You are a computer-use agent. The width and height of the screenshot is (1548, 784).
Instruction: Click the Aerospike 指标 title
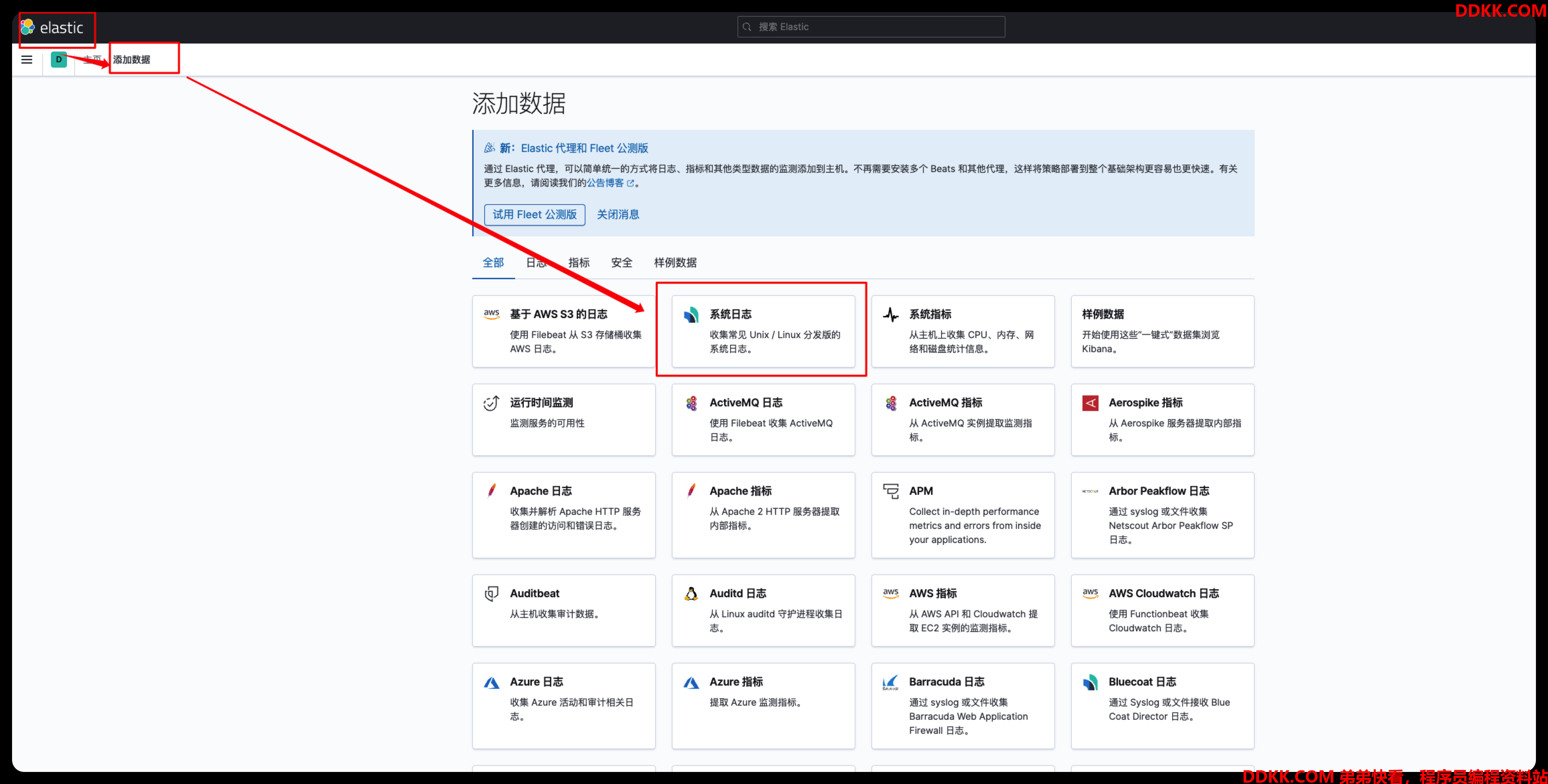(1145, 402)
